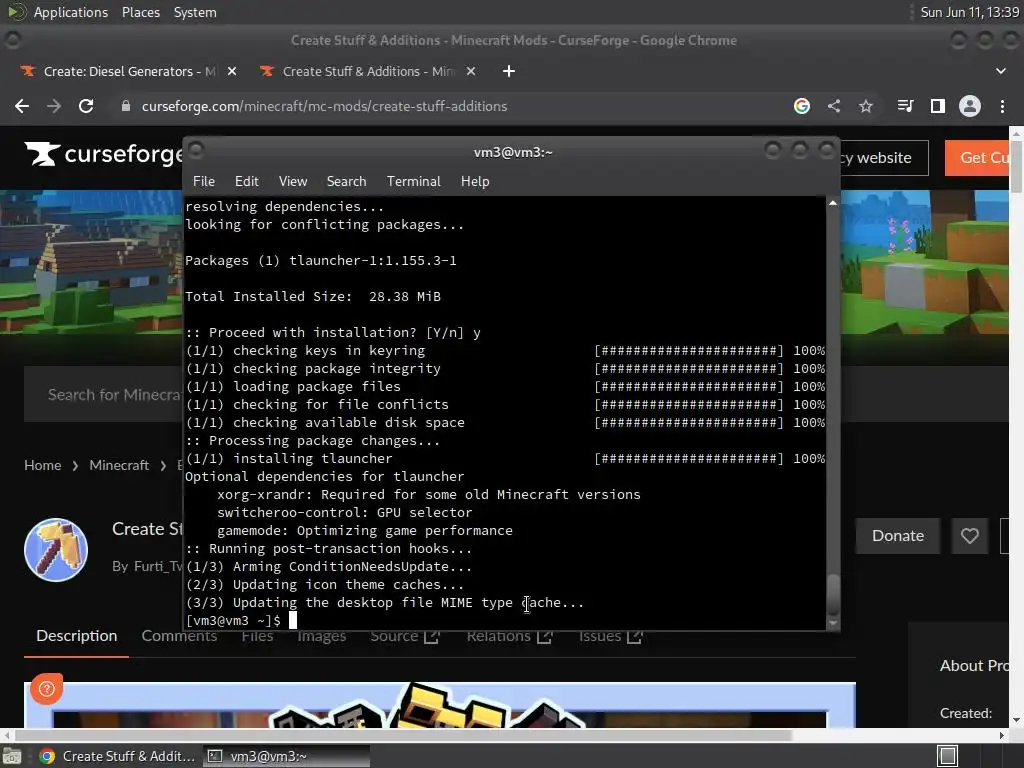Click the address bar URL

pyautogui.click(x=324, y=106)
